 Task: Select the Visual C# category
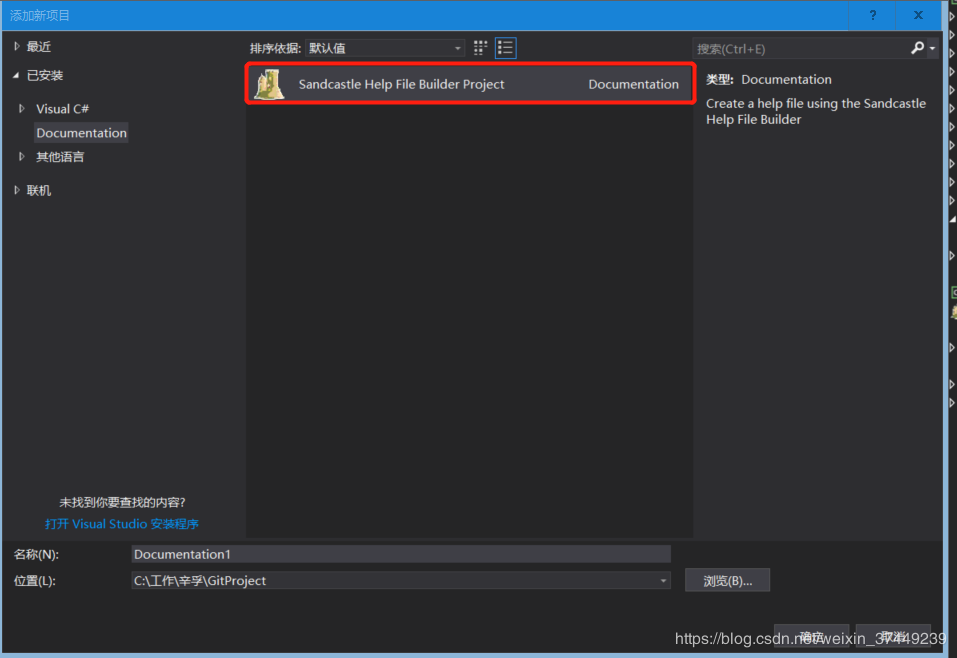coord(62,109)
